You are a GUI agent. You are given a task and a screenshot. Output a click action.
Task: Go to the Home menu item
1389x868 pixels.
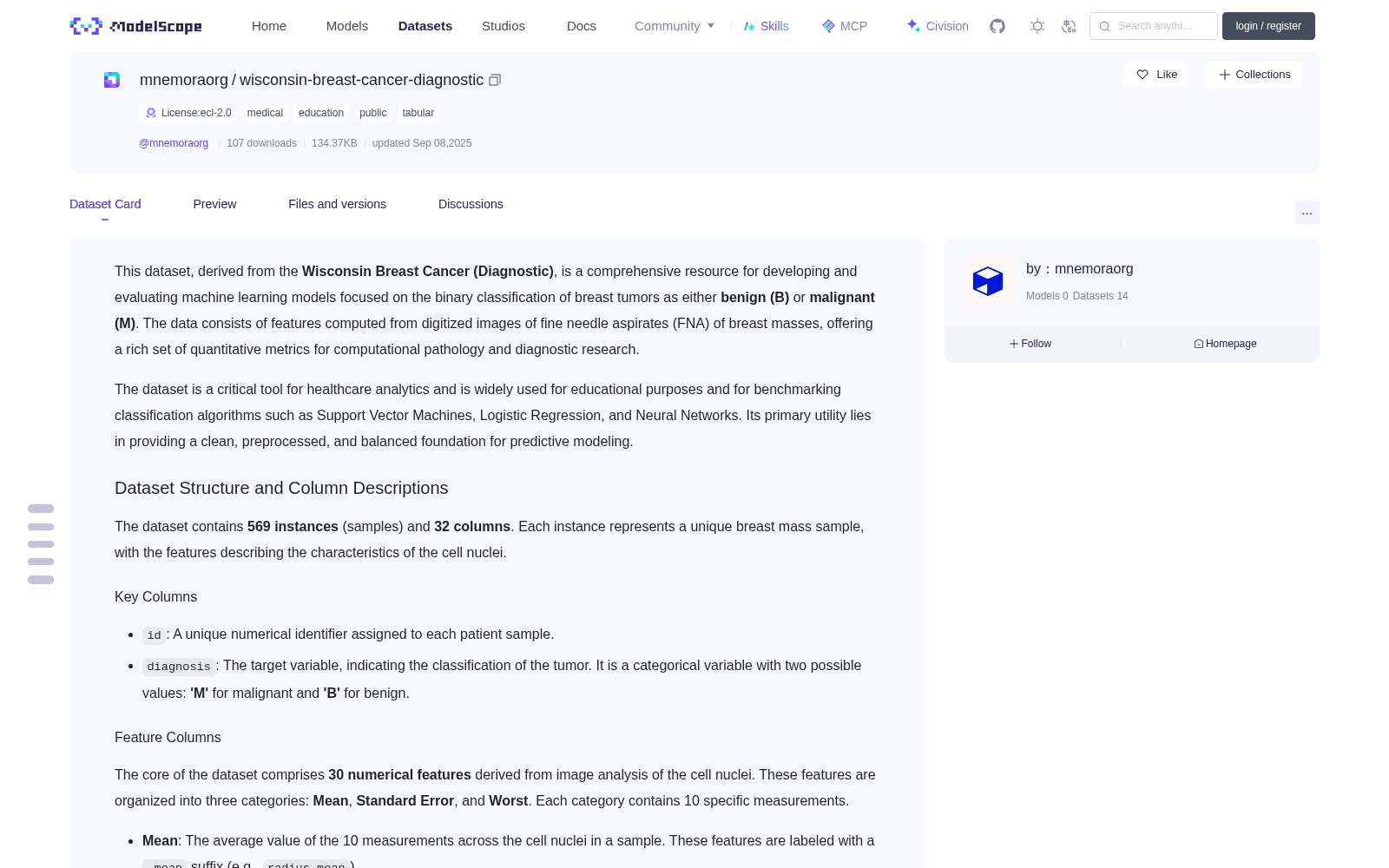(x=269, y=26)
